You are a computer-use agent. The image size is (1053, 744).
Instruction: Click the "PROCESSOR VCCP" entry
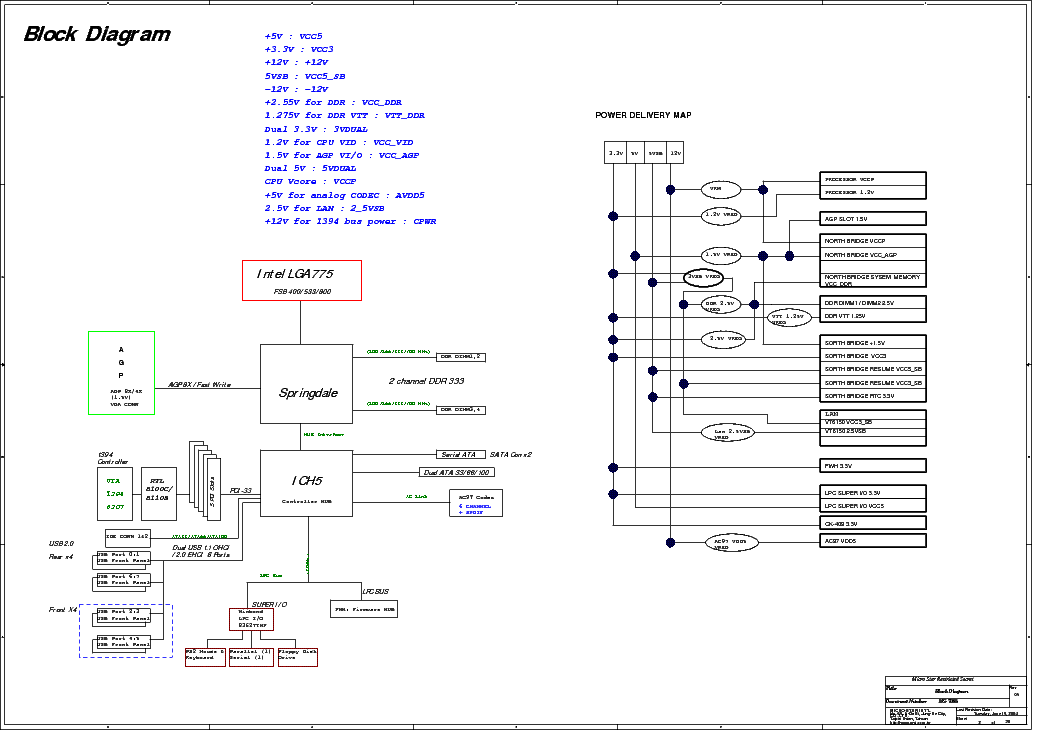click(873, 179)
